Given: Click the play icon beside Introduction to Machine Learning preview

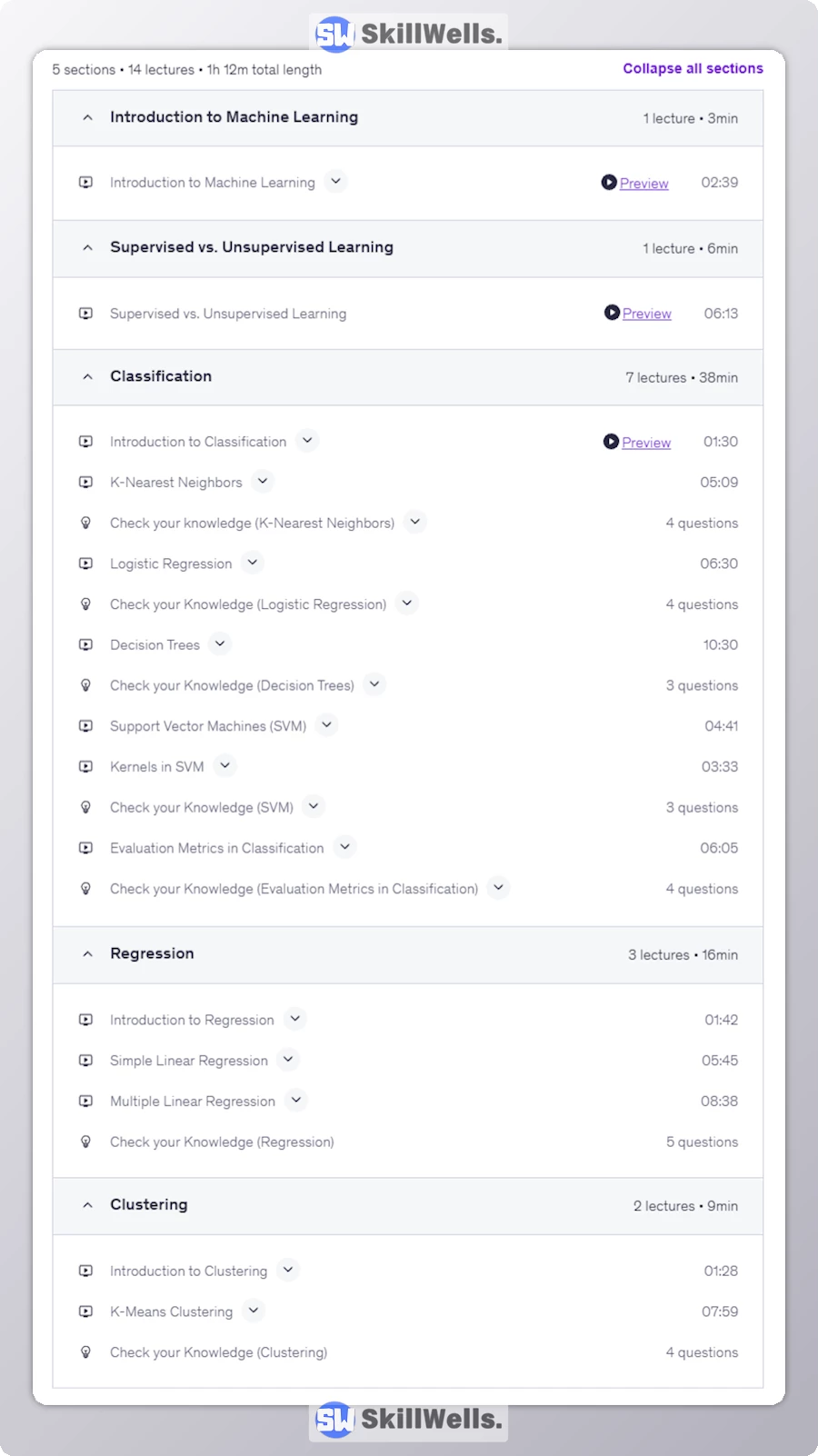Looking at the screenshot, I should [609, 183].
